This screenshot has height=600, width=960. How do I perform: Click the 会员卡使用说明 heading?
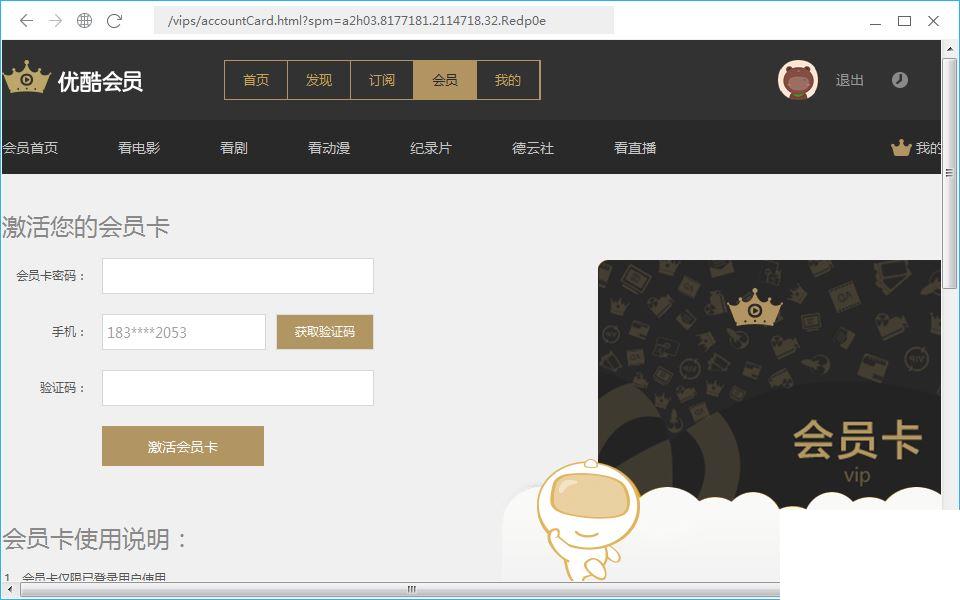pos(95,539)
